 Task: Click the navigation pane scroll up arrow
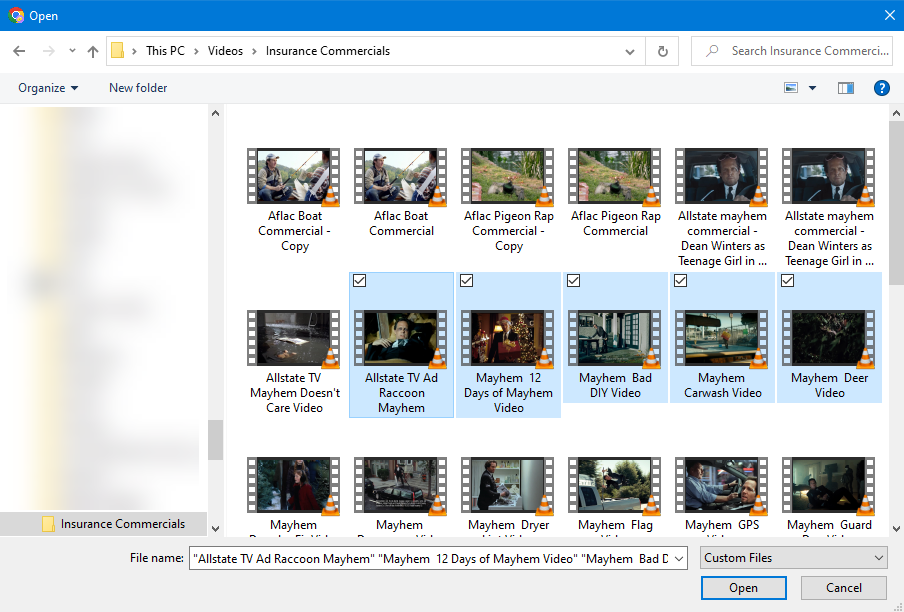click(x=215, y=114)
